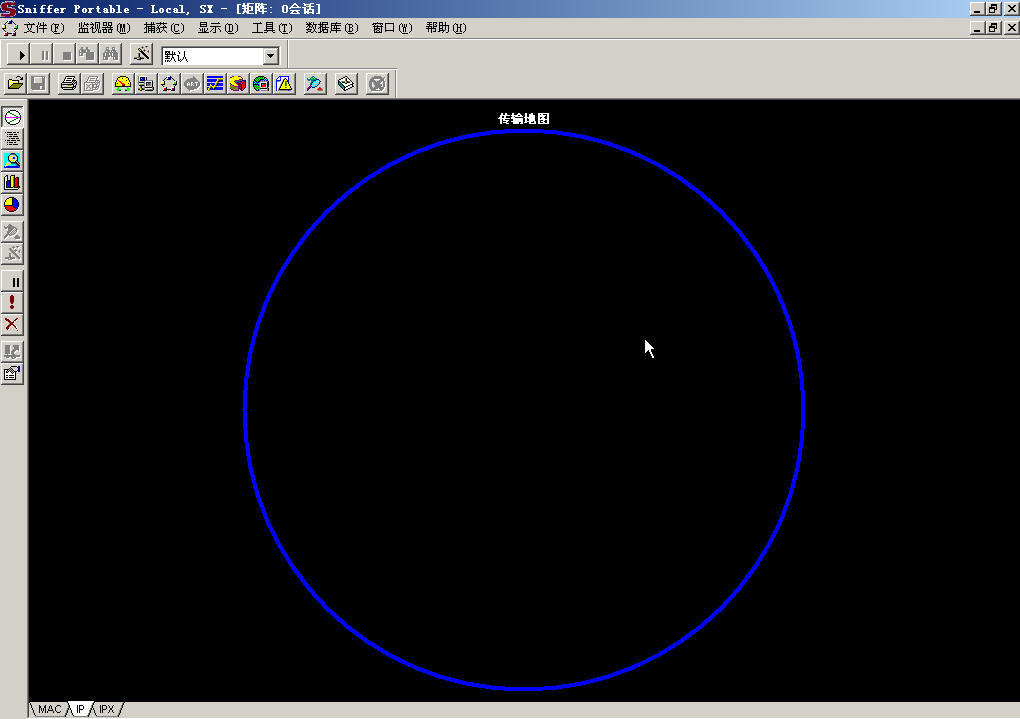Start capture with the play button
1020x719 pixels.
pos(22,56)
